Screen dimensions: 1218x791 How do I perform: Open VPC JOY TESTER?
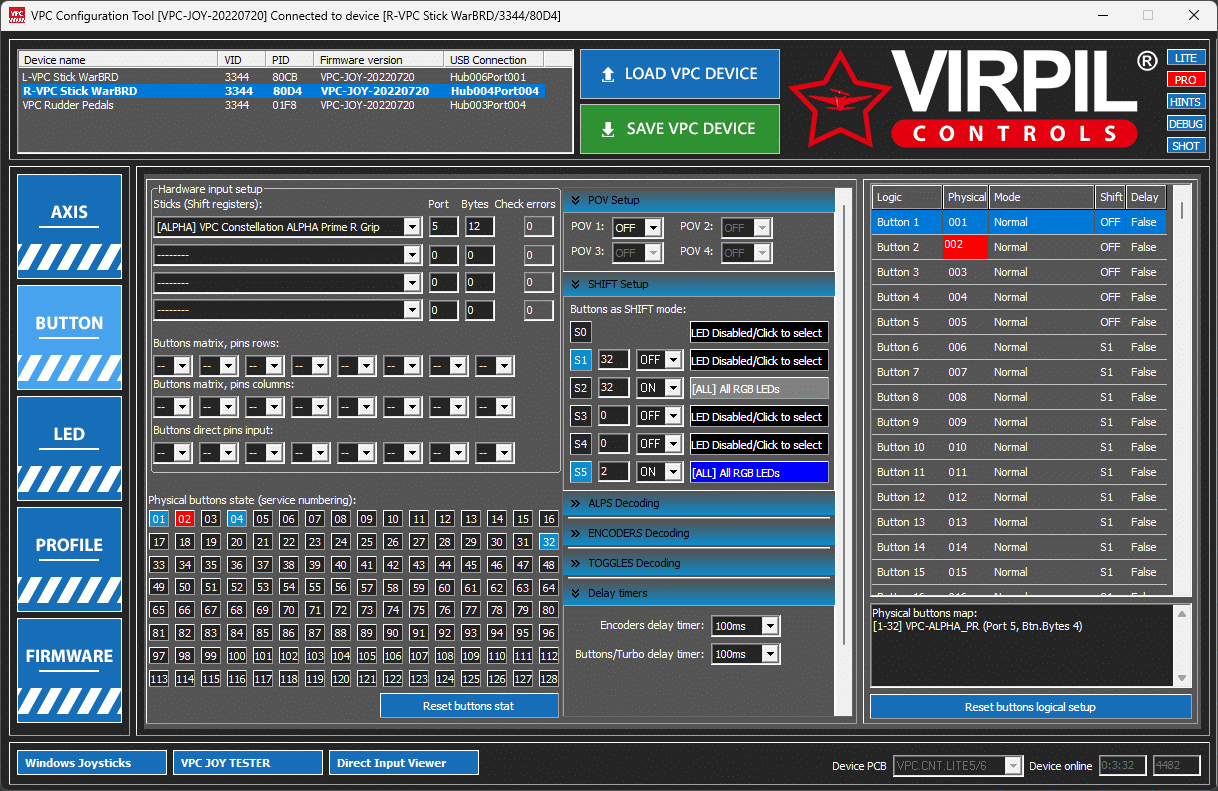coord(247,763)
